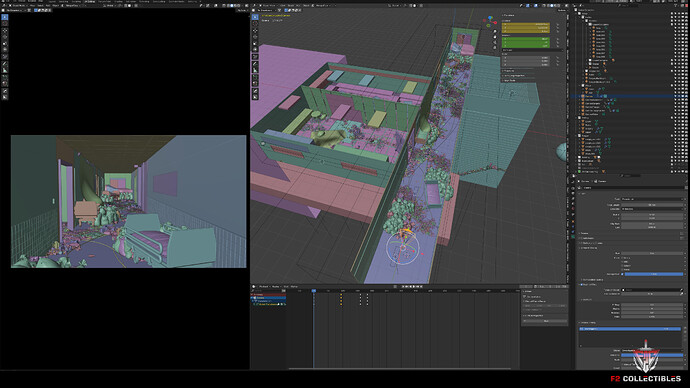Select the highlighted blue channel row in timeline
The height and width of the screenshot is (388, 690).
click(269, 298)
